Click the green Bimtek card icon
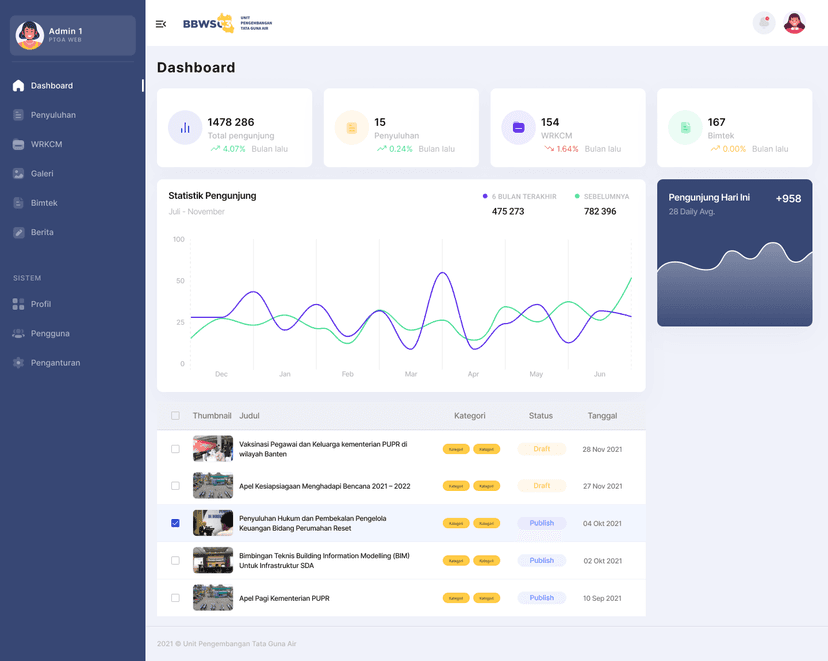Screen dimensions: 828x661 (x=685, y=128)
